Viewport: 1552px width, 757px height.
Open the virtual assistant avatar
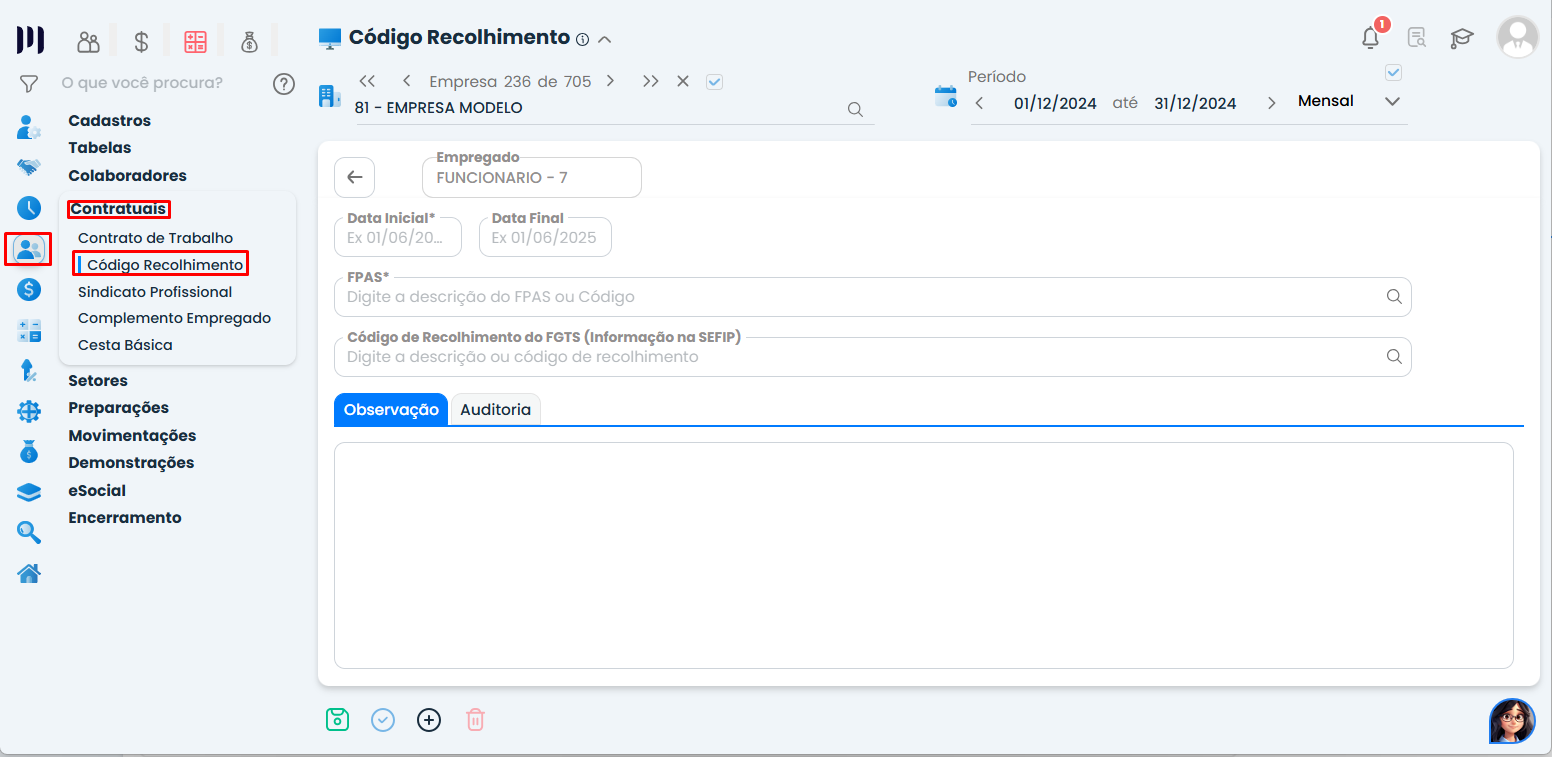click(1512, 721)
